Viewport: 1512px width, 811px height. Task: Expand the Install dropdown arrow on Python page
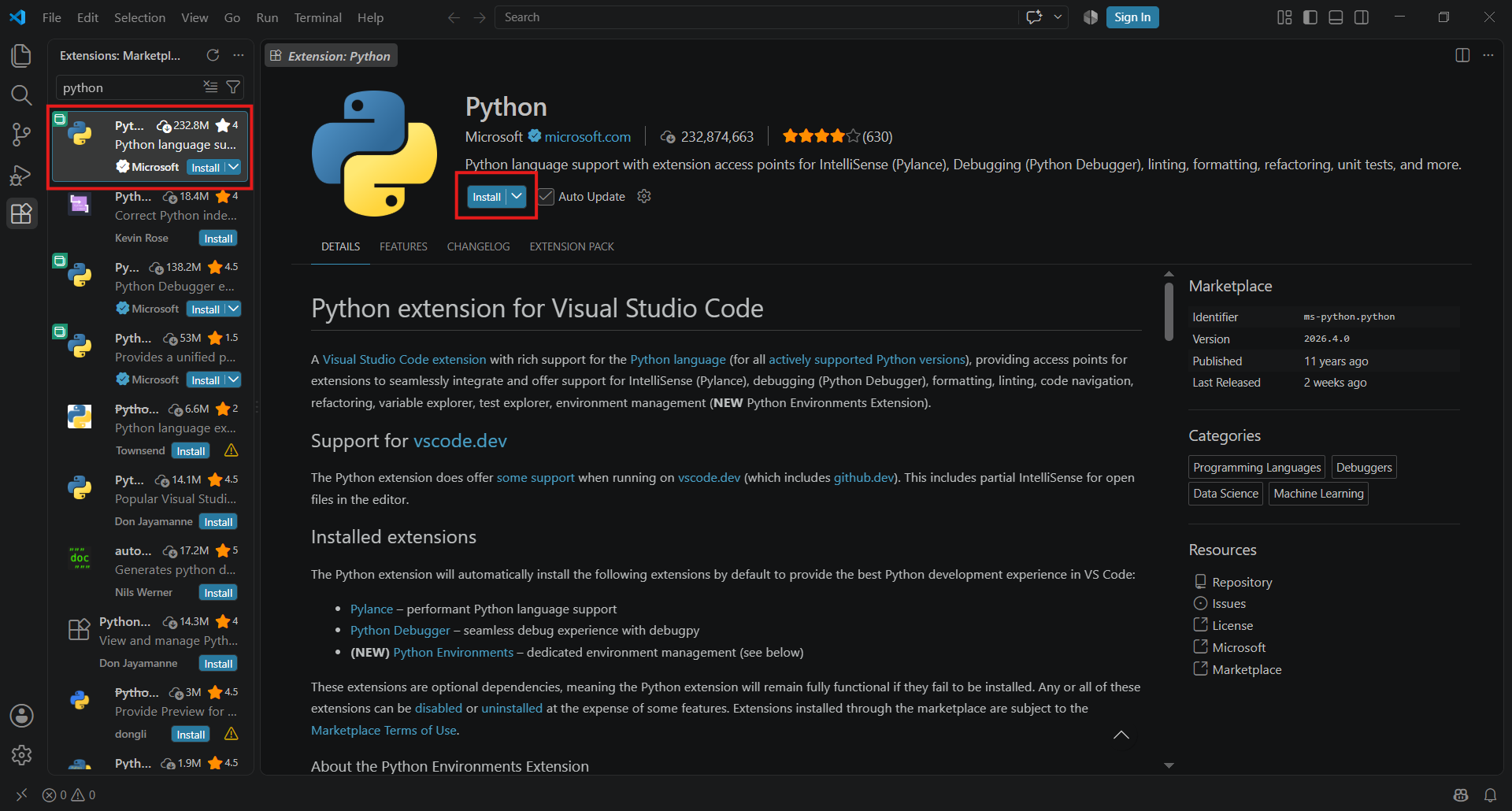(x=517, y=197)
